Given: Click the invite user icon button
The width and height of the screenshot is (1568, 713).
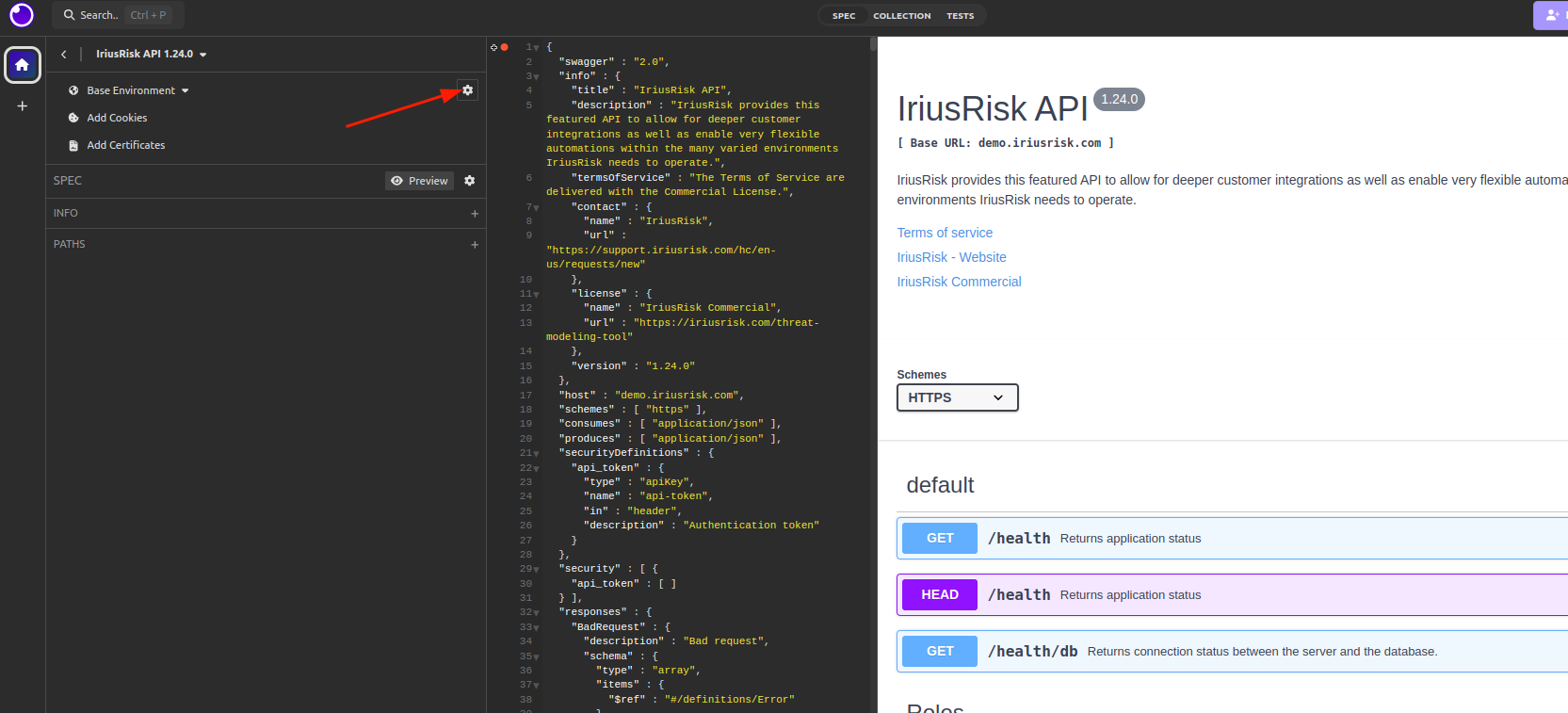Looking at the screenshot, I should click(1551, 15).
